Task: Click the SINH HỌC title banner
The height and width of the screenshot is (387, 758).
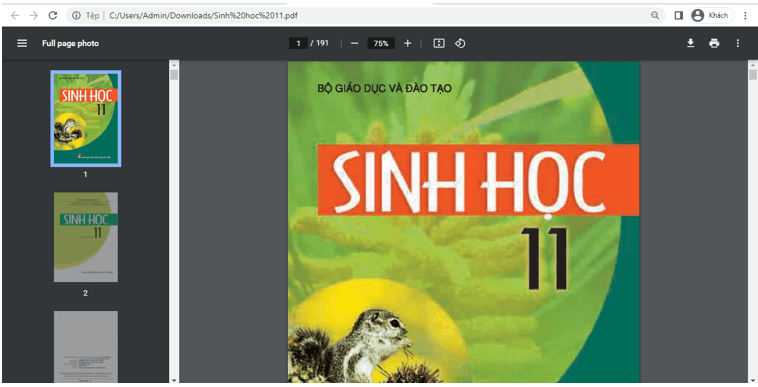Action: click(478, 180)
